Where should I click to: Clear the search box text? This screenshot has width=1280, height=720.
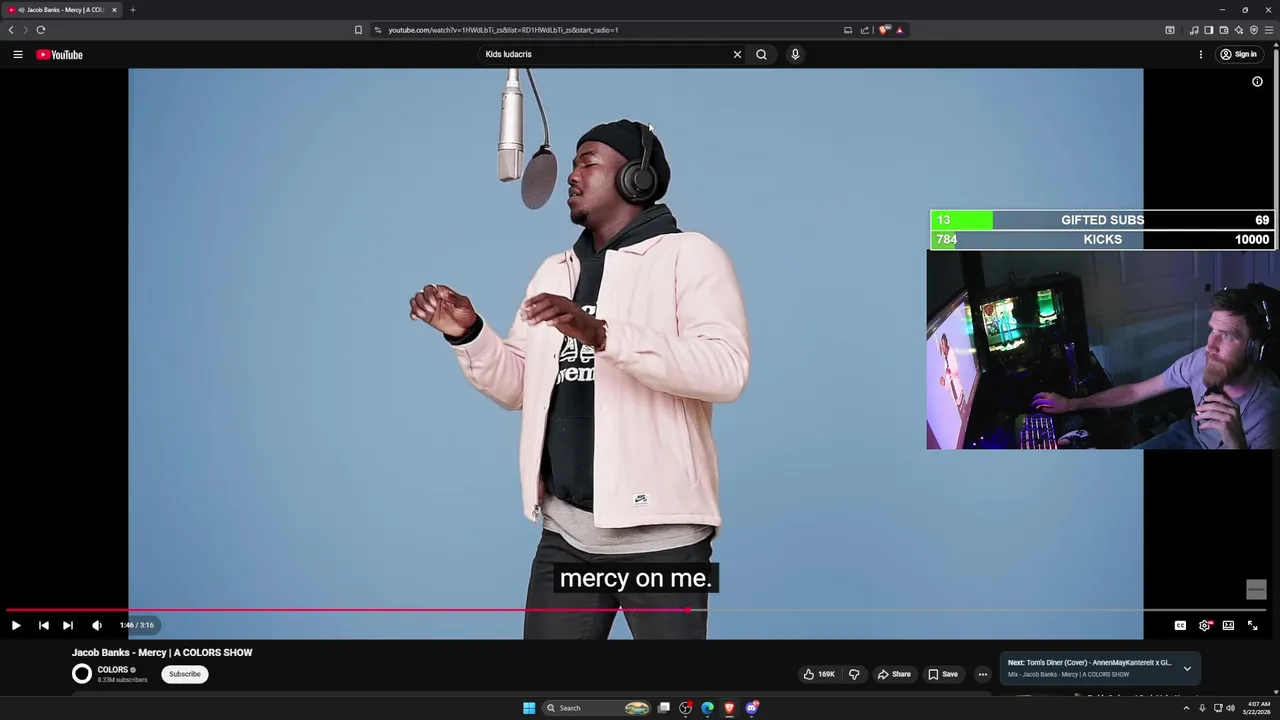click(737, 55)
